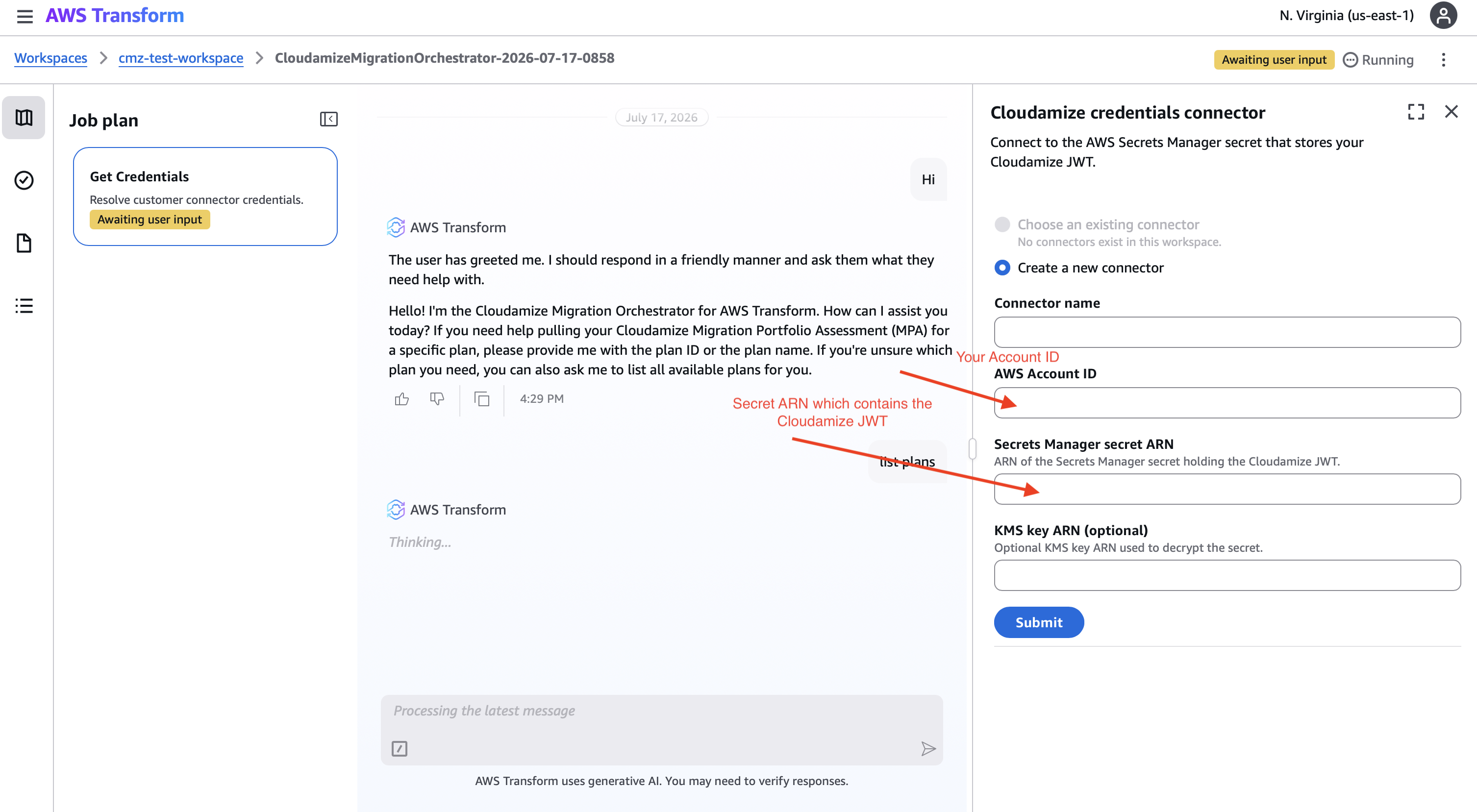Give thumbs up to the greeting response
The width and height of the screenshot is (1477, 812).
pyautogui.click(x=402, y=399)
